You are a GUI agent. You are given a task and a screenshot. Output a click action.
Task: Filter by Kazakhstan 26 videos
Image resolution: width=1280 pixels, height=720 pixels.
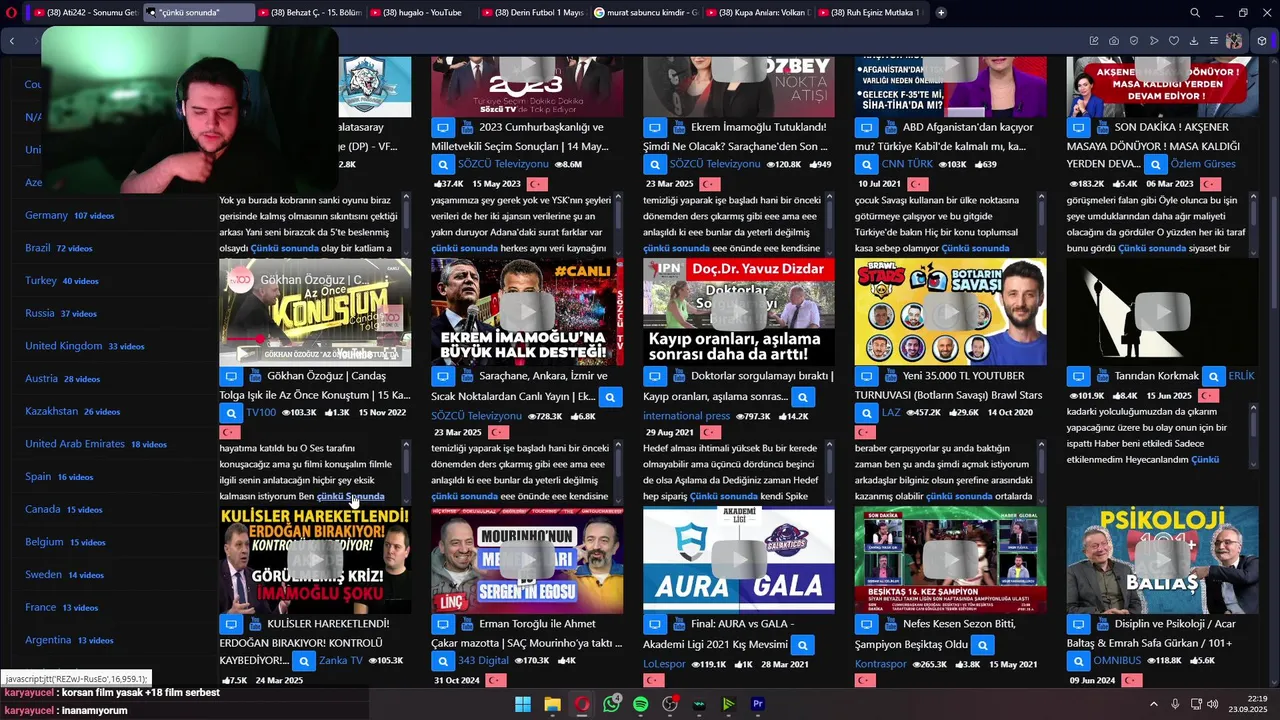tap(72, 412)
